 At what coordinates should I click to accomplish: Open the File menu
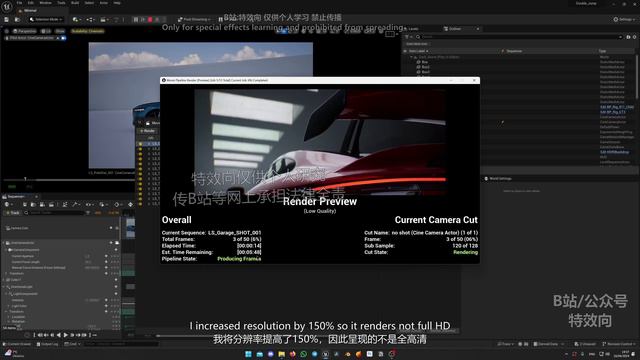(19, 3)
